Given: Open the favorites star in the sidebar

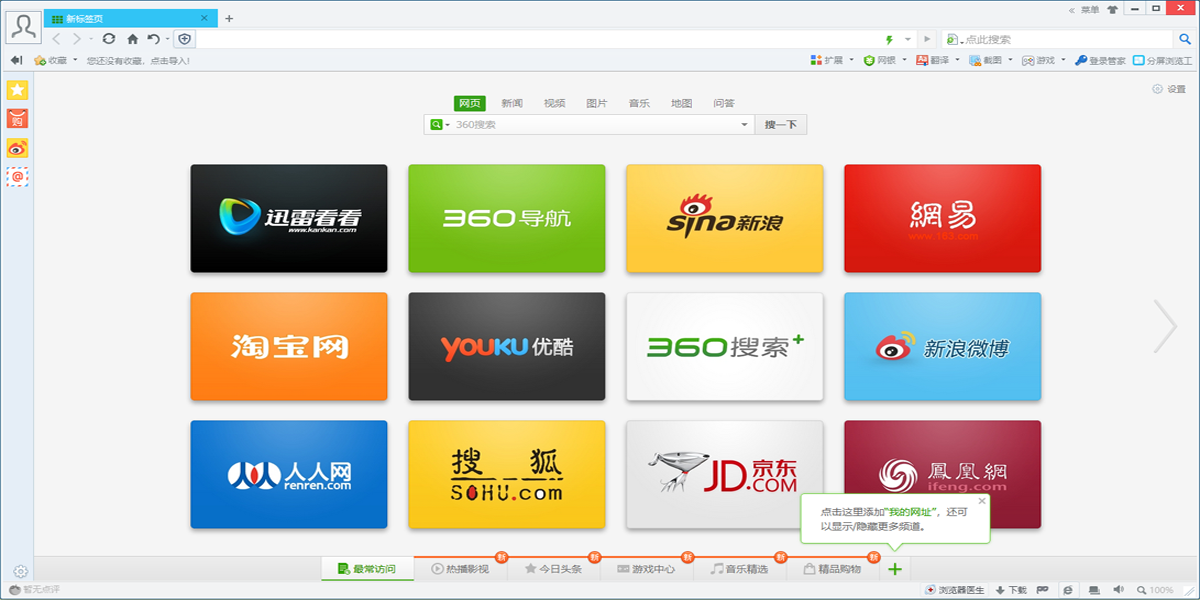Looking at the screenshot, I should pyautogui.click(x=17, y=90).
